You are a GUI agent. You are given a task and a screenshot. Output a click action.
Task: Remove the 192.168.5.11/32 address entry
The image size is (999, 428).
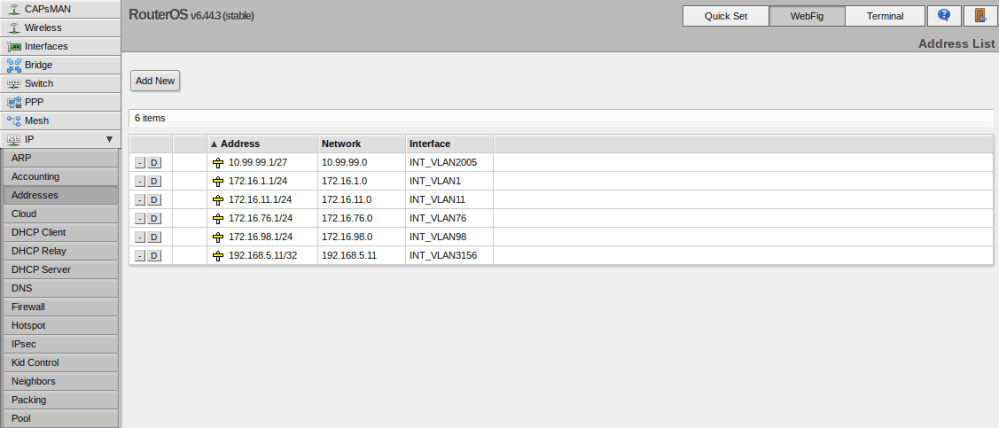point(140,255)
